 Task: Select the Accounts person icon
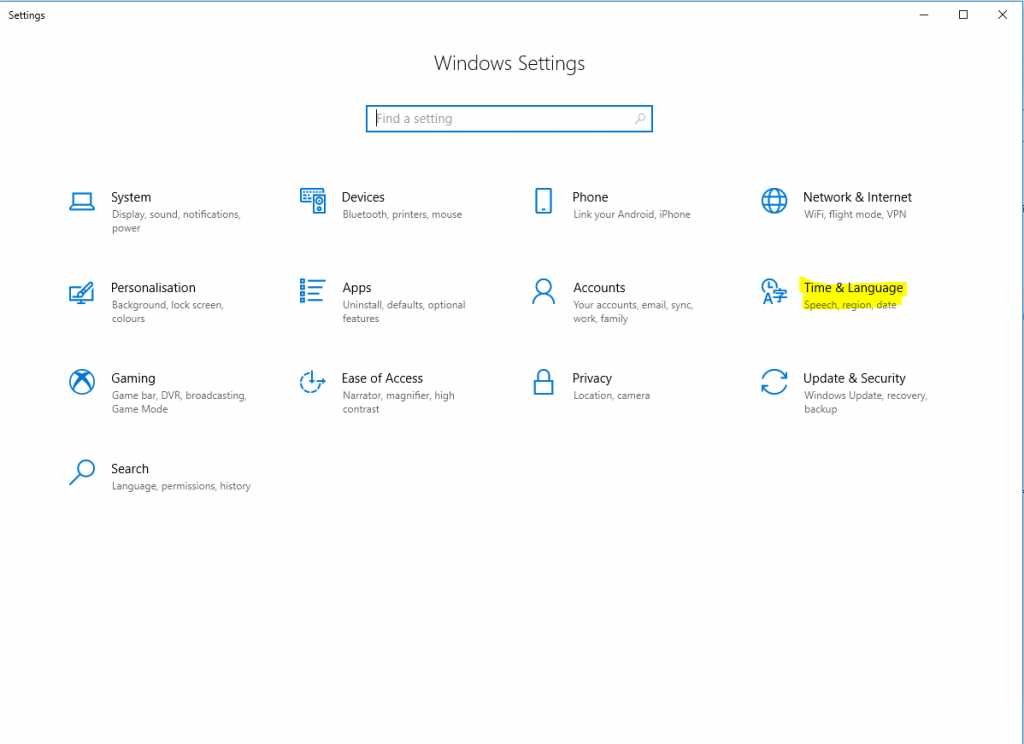pyautogui.click(x=543, y=291)
